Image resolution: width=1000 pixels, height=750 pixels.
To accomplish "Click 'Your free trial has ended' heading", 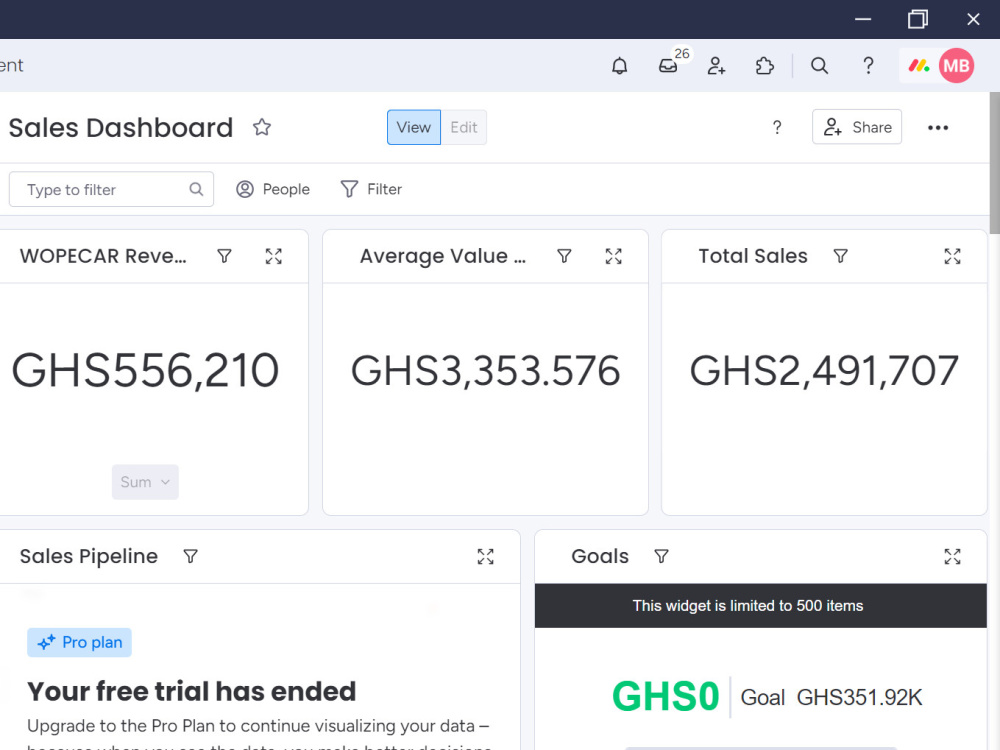I will (191, 691).
